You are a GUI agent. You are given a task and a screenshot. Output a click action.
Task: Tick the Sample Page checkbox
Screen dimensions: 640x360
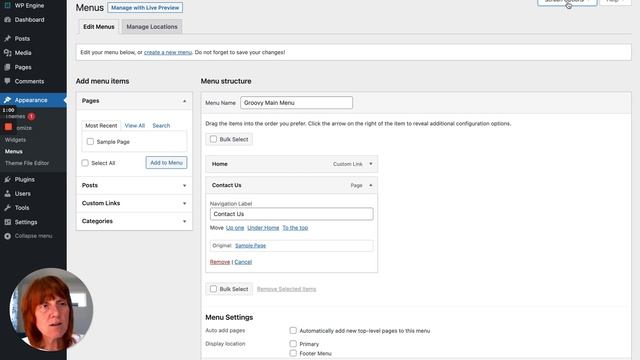(90, 142)
